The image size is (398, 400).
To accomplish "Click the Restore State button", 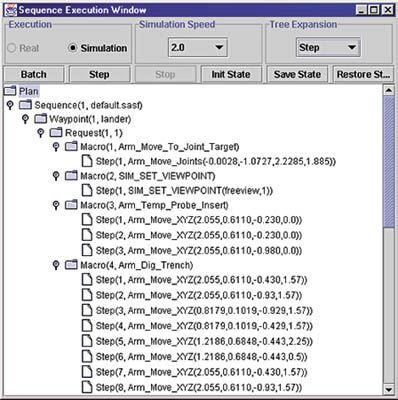I will coord(363,74).
